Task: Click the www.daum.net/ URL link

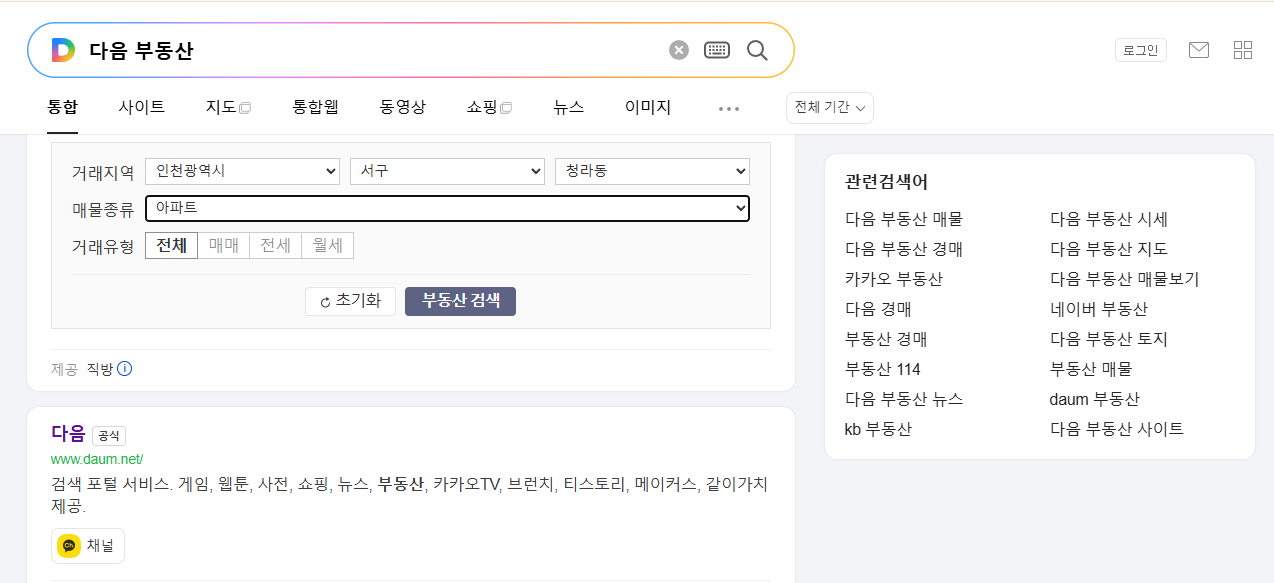Action: point(97,460)
